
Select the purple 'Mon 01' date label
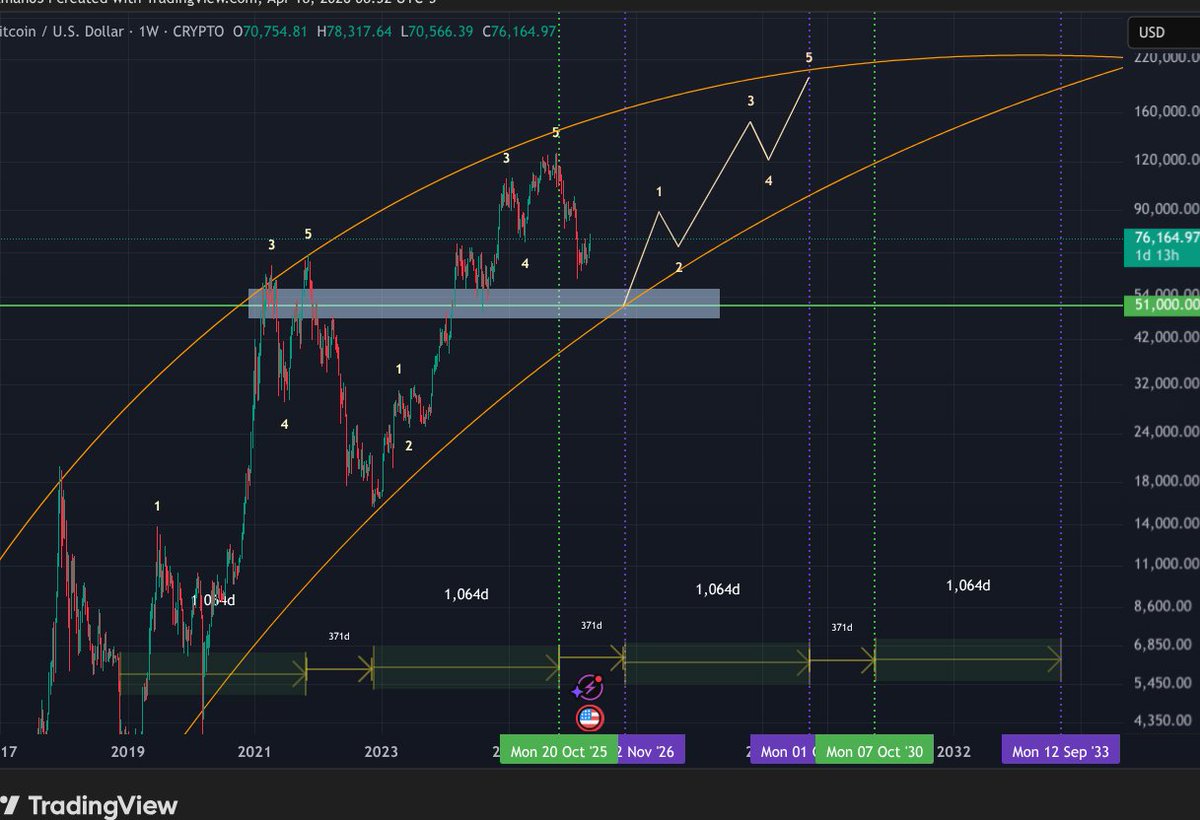pyautogui.click(x=783, y=751)
